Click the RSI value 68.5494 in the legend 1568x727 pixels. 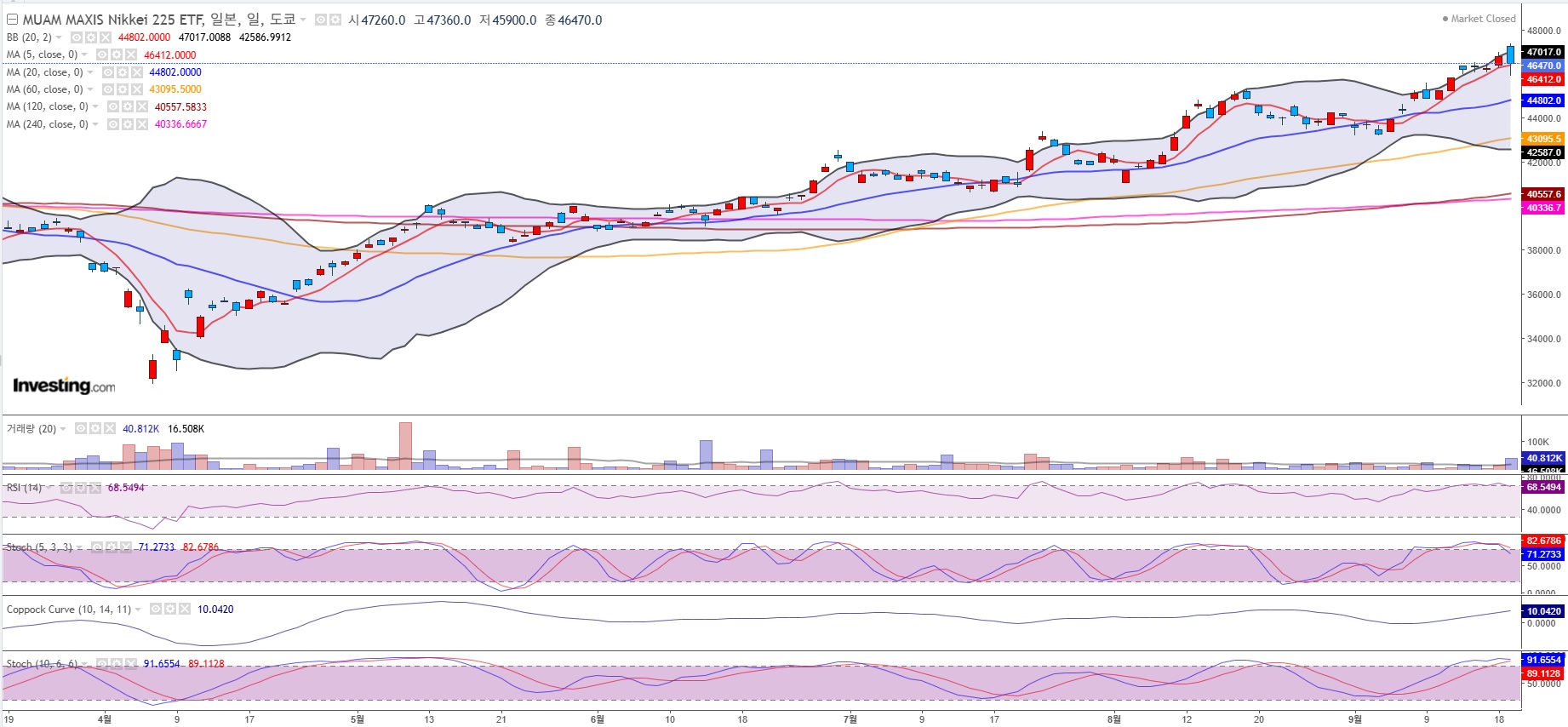(x=126, y=488)
